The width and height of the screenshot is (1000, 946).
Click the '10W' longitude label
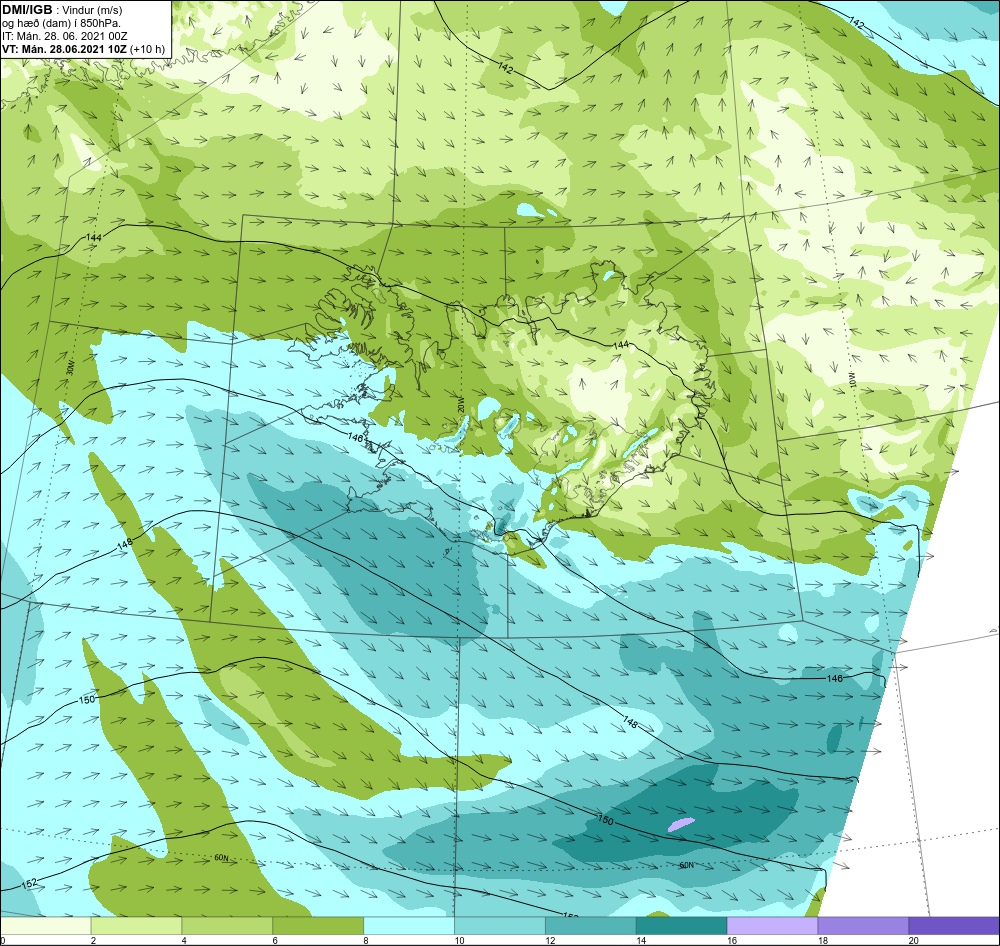(x=851, y=379)
